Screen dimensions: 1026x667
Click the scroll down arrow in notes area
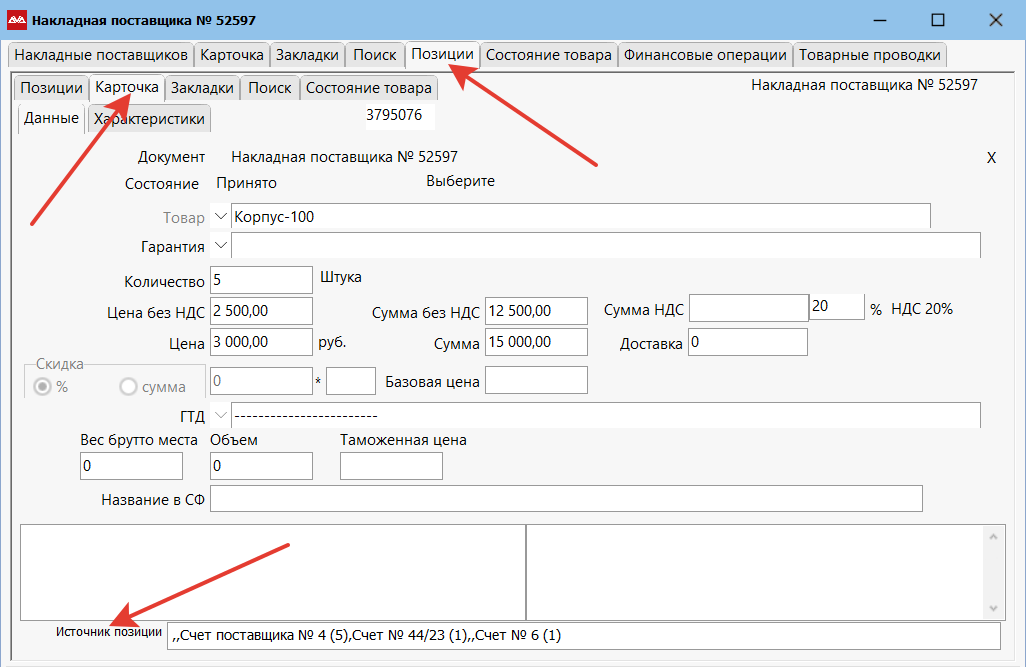click(x=992, y=608)
